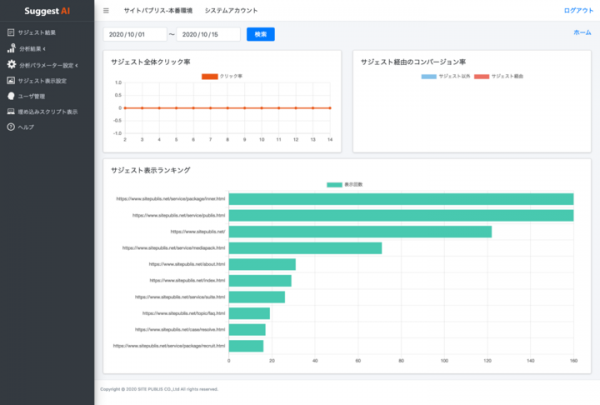Click the topic/faq.html URL label

point(184,313)
